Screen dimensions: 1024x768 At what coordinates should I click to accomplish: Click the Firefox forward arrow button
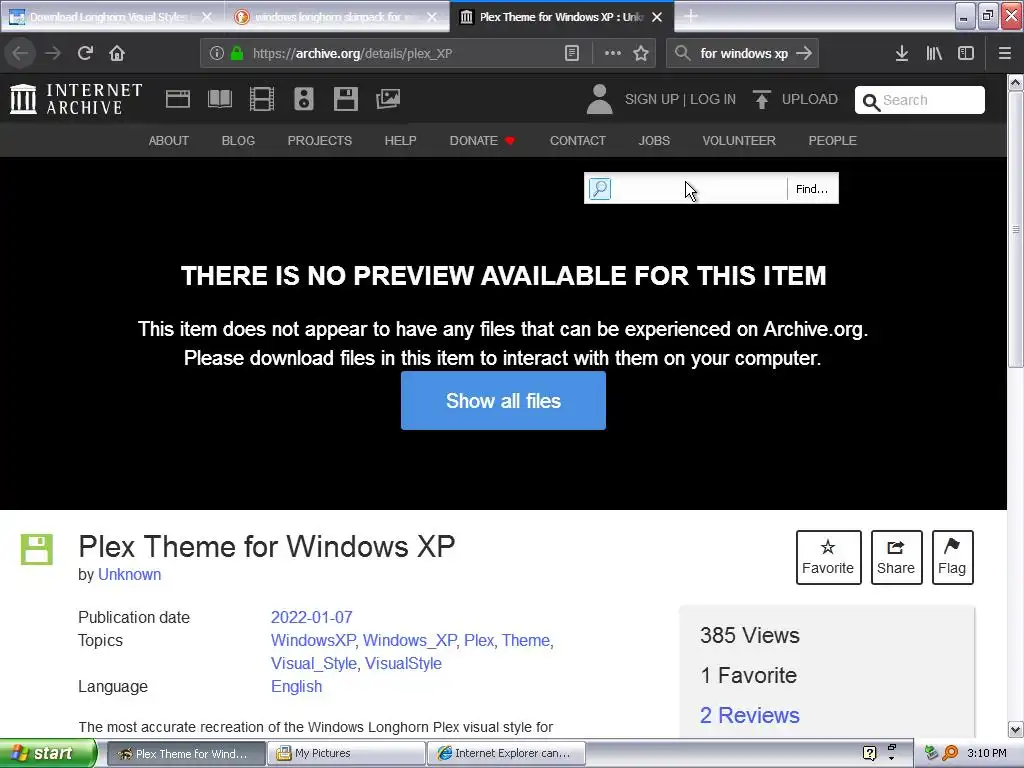click(52, 53)
